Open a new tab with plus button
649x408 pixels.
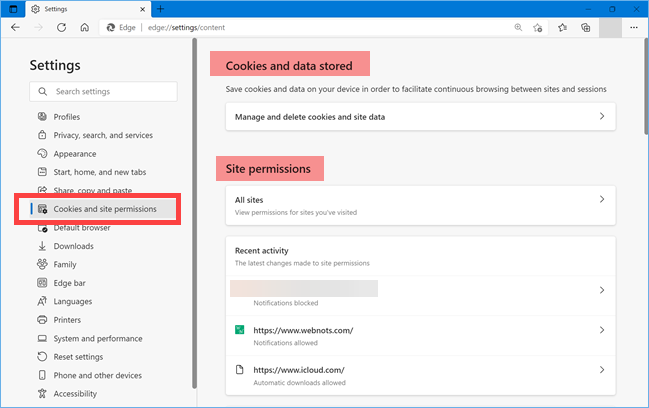161,9
